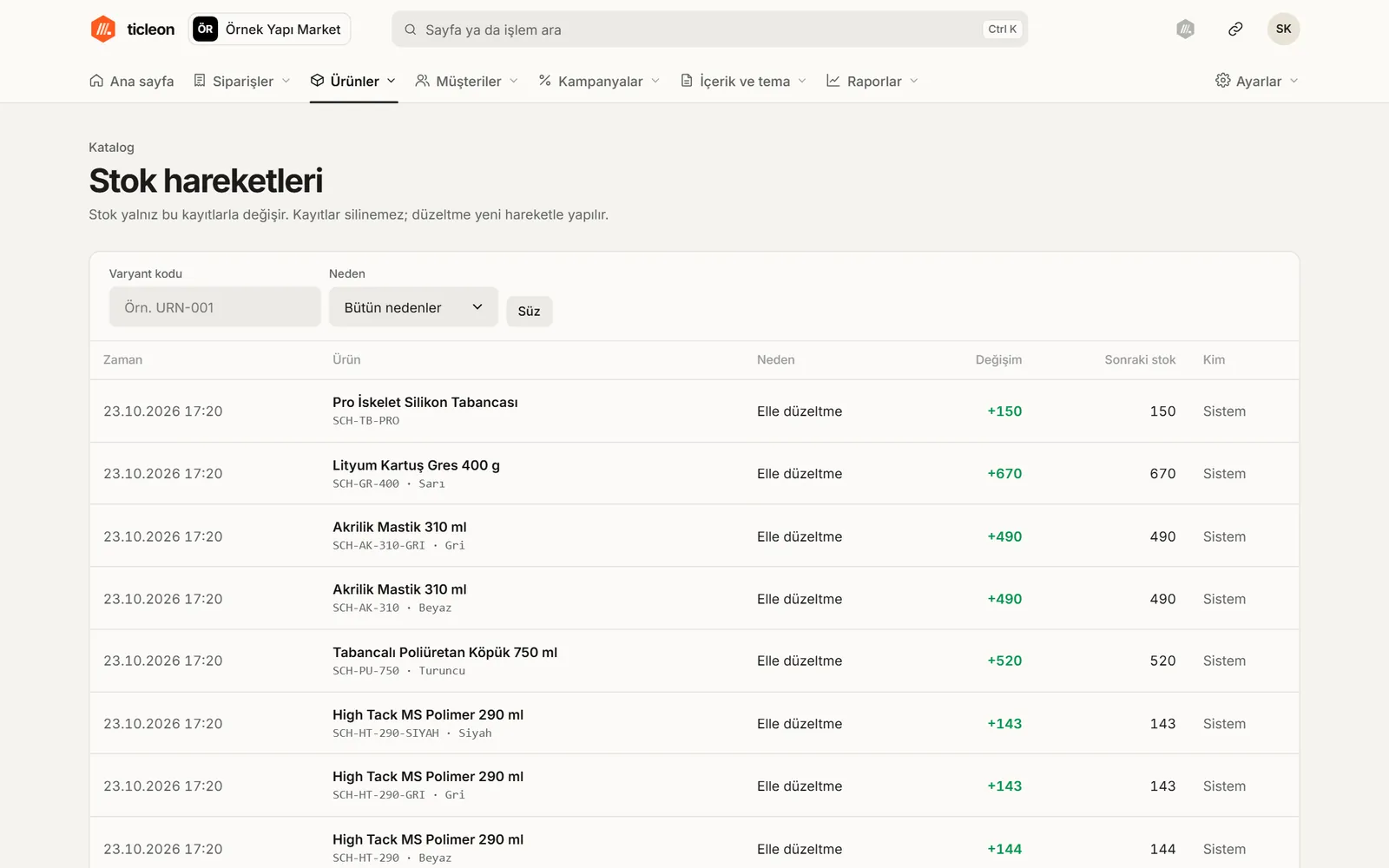Screen dimensions: 1389x868
Task: Expand the Ürünler chevron
Action: point(392,81)
